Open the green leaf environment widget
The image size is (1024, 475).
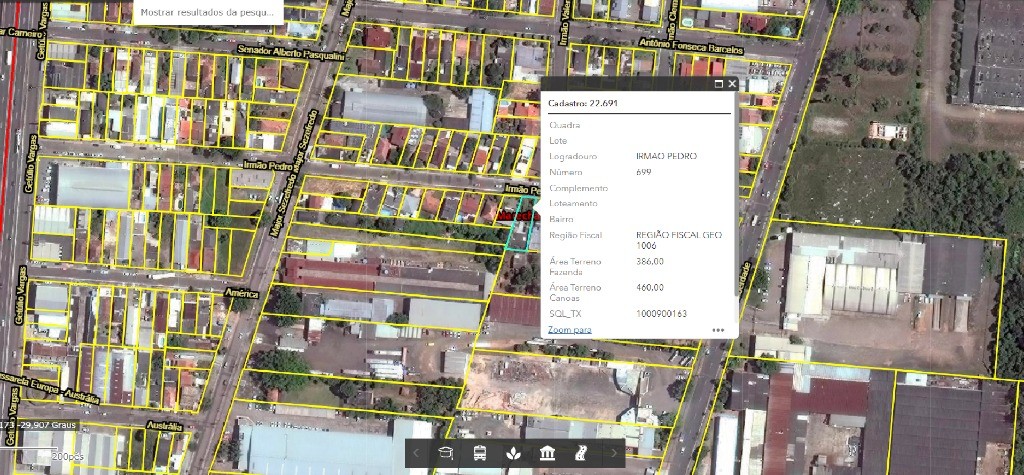point(514,454)
